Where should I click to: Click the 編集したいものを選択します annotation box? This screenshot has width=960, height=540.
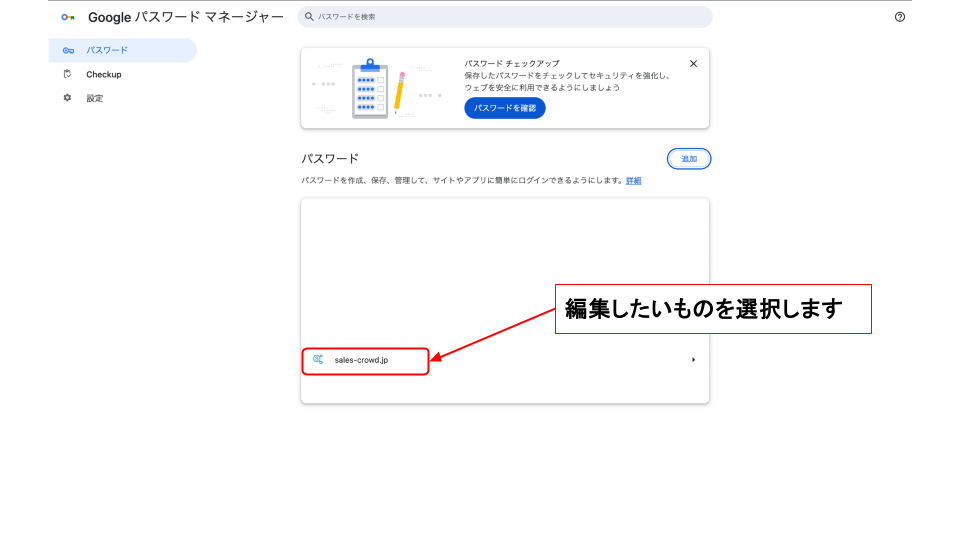pos(713,309)
